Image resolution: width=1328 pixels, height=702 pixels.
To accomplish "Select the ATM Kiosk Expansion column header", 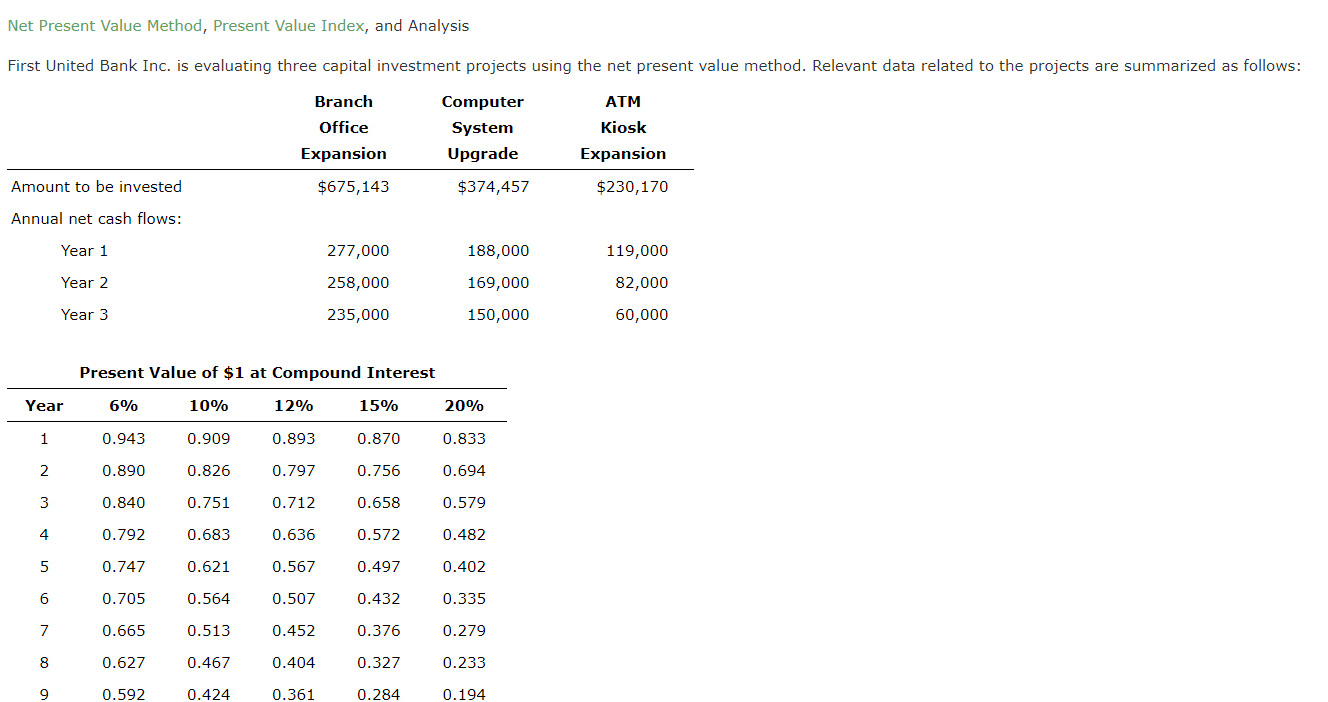I will (623, 127).
